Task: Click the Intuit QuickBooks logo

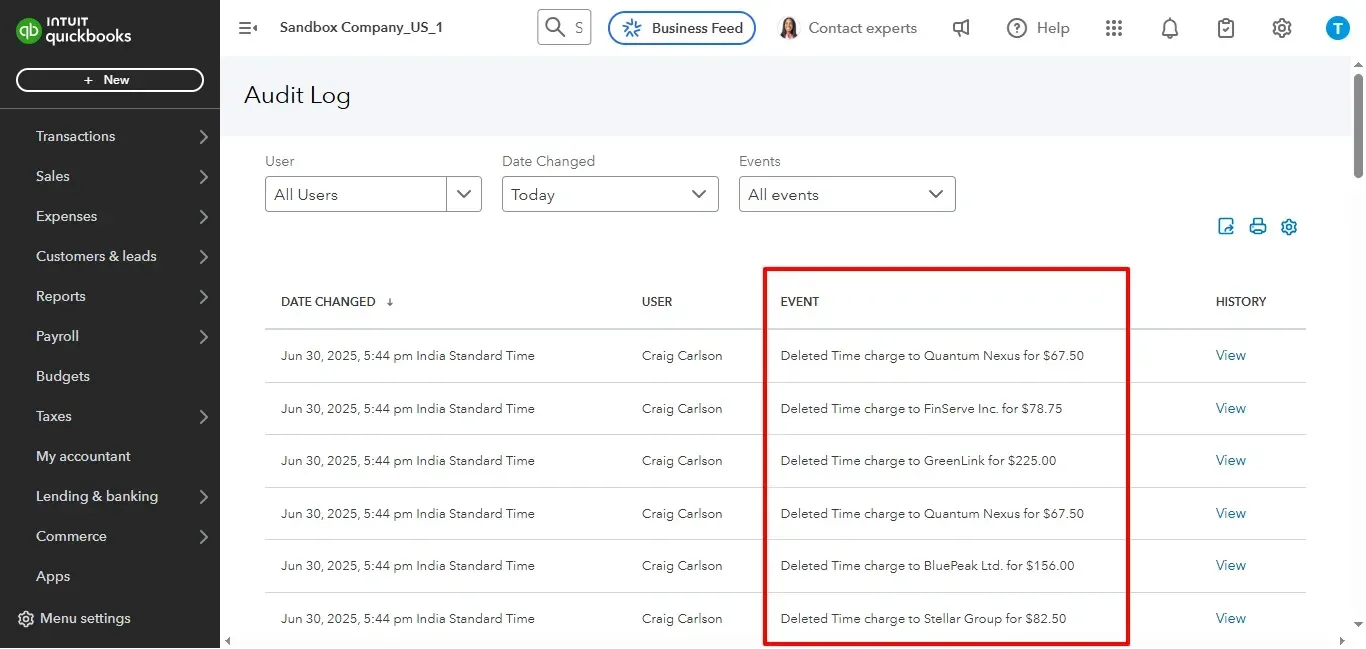Action: [74, 30]
